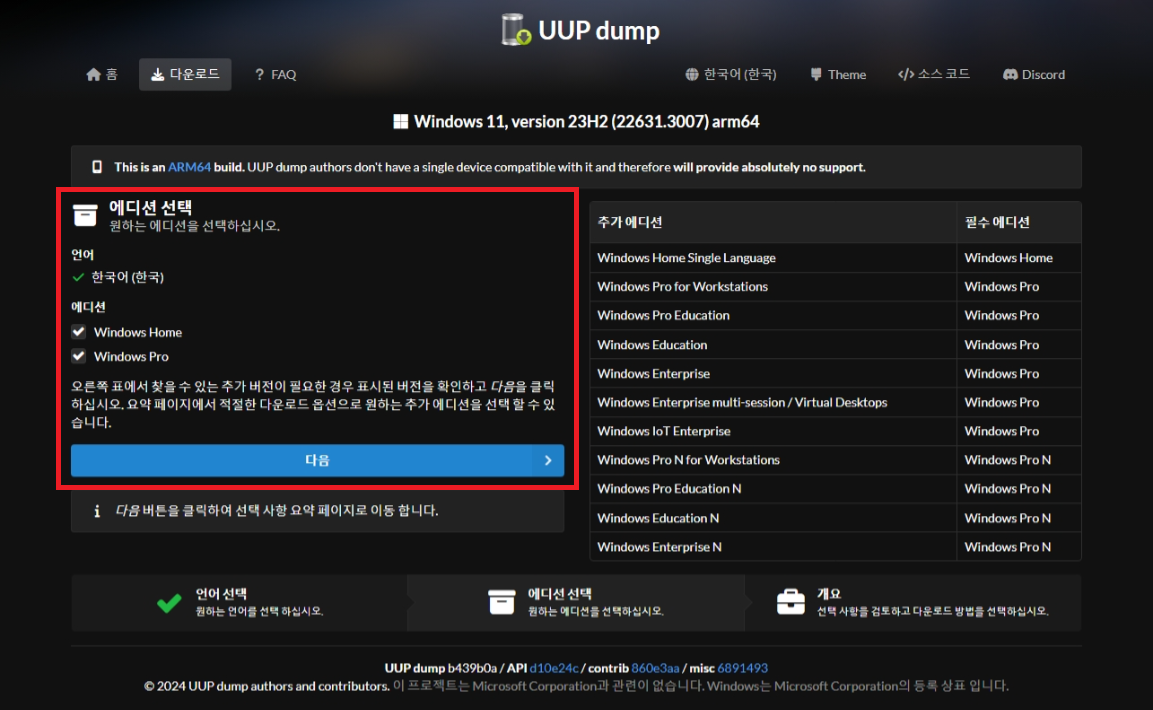This screenshot has width=1153, height=710.
Task: Click the download icon in the 다운로드 tab
Action: coord(157,74)
